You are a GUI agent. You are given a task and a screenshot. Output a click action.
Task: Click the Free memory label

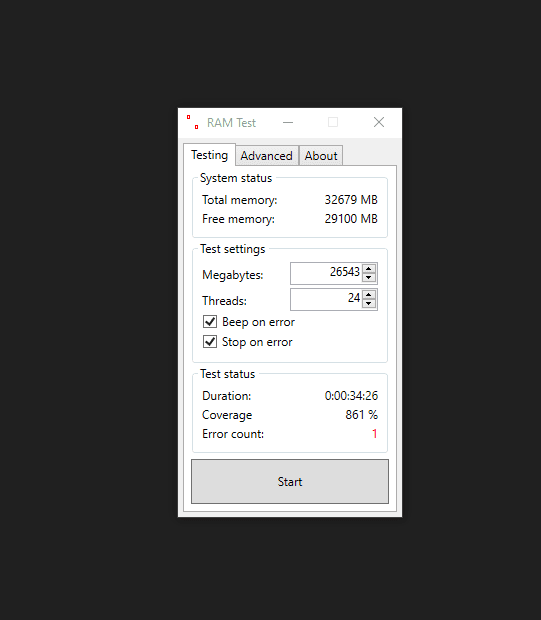pos(238,219)
